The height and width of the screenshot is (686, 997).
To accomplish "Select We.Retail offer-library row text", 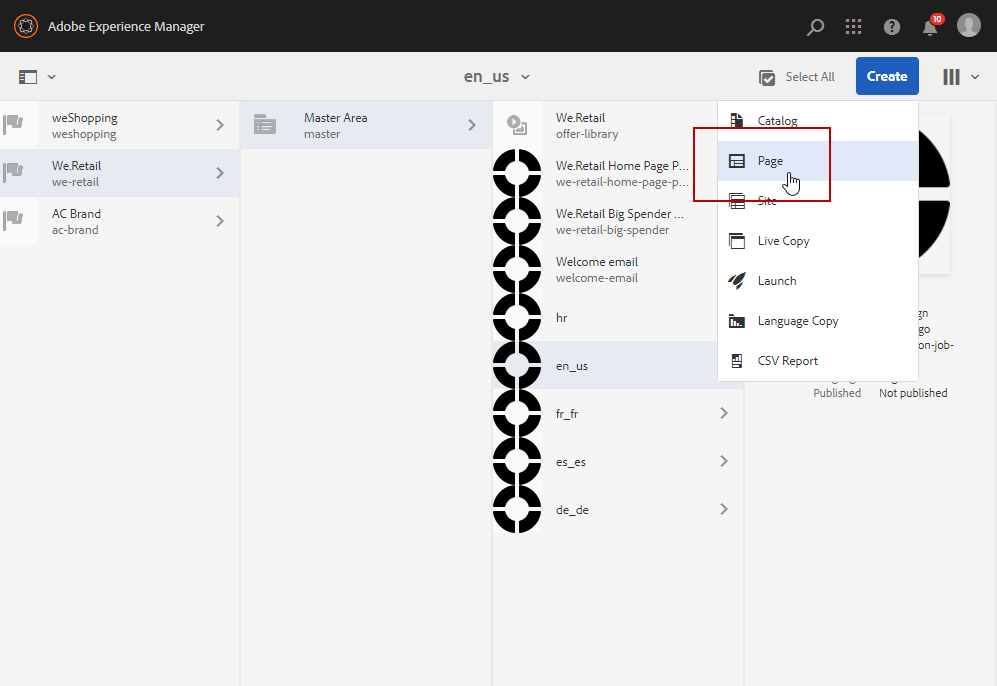I will click(x=587, y=126).
